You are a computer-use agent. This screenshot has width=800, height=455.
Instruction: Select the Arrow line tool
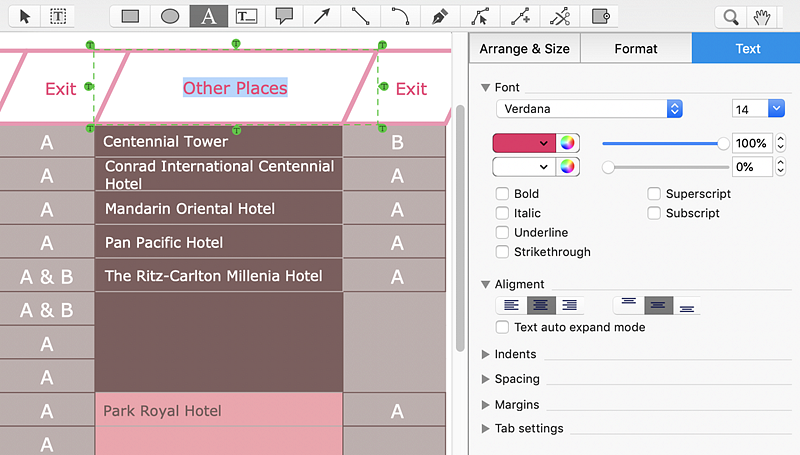322,17
